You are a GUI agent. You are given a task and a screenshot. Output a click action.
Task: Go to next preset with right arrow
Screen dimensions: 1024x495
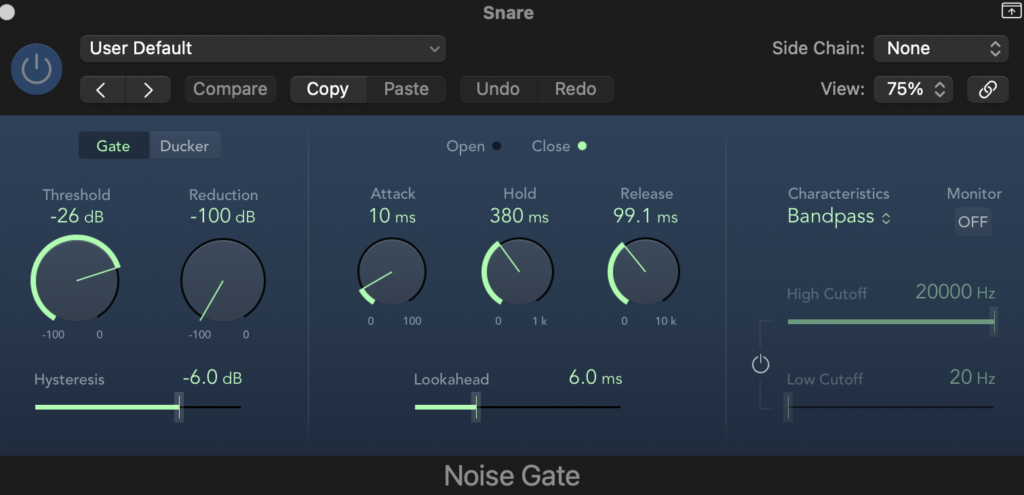[x=148, y=89]
